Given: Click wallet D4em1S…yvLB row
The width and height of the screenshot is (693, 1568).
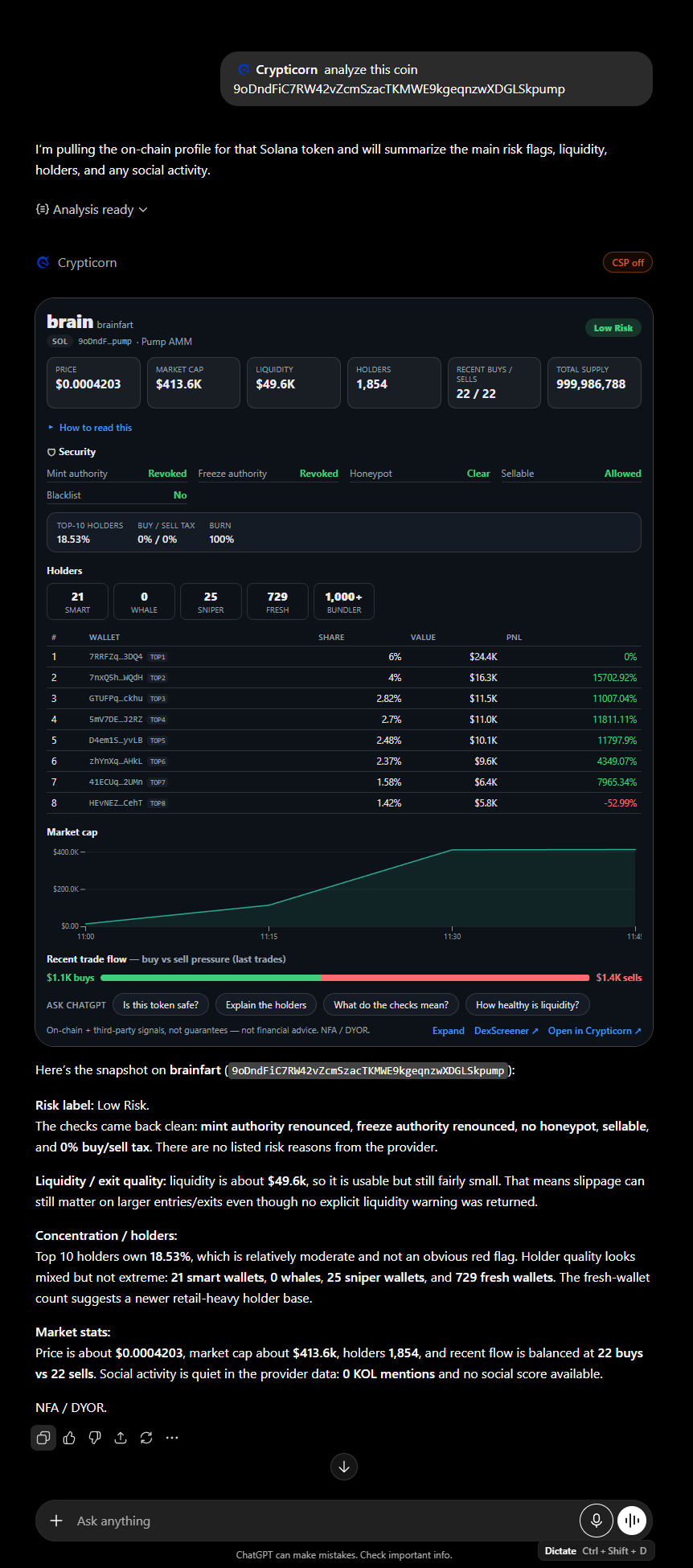Looking at the screenshot, I should 344,741.
